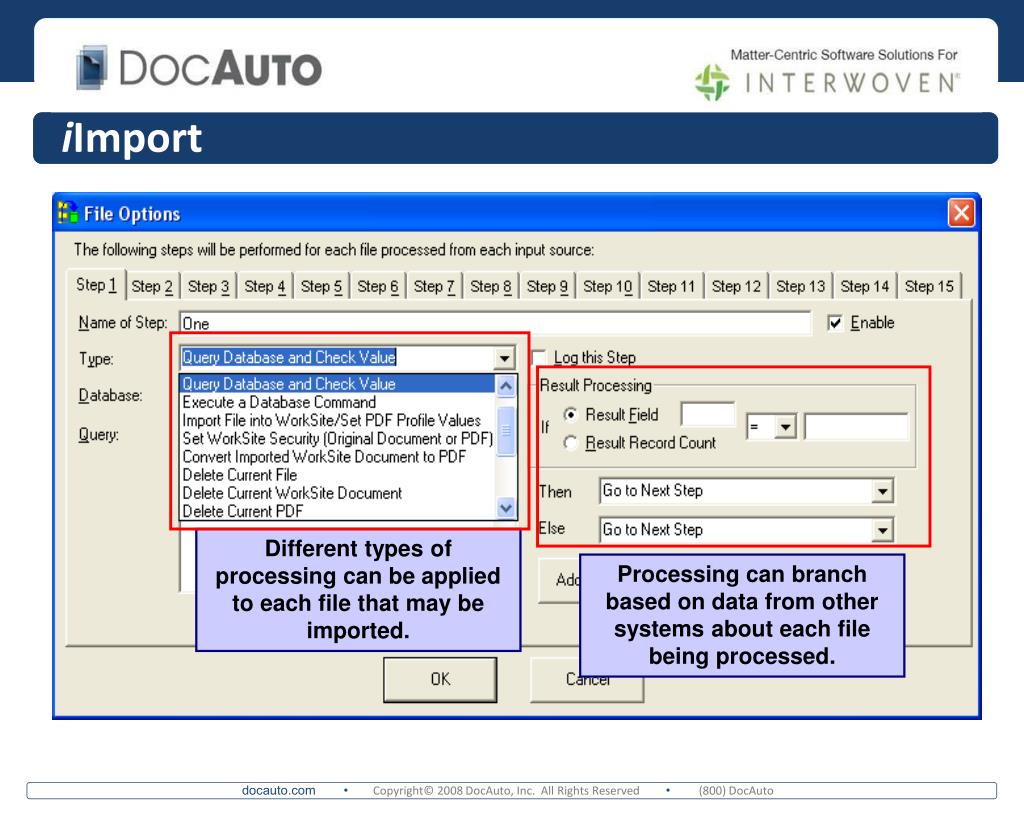Switch to the Step 4 tab
The width and height of the screenshot is (1024, 819).
click(x=264, y=286)
